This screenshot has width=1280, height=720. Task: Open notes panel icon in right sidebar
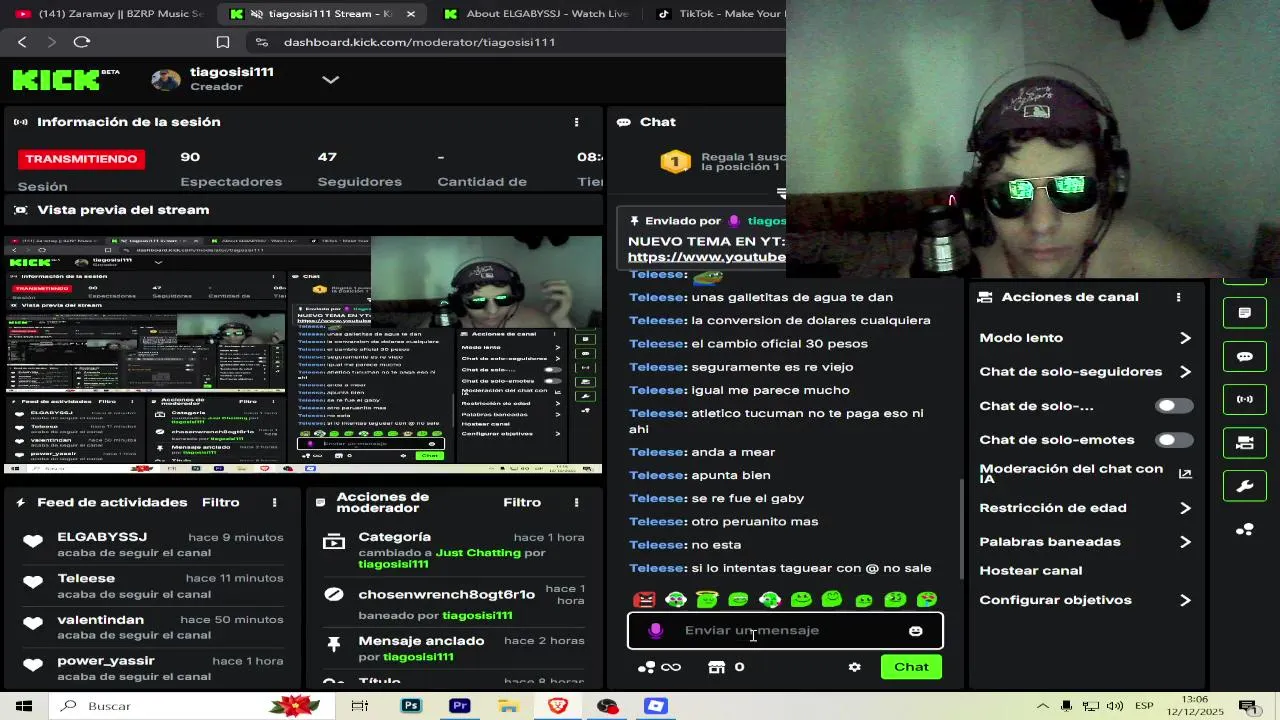click(1245, 313)
